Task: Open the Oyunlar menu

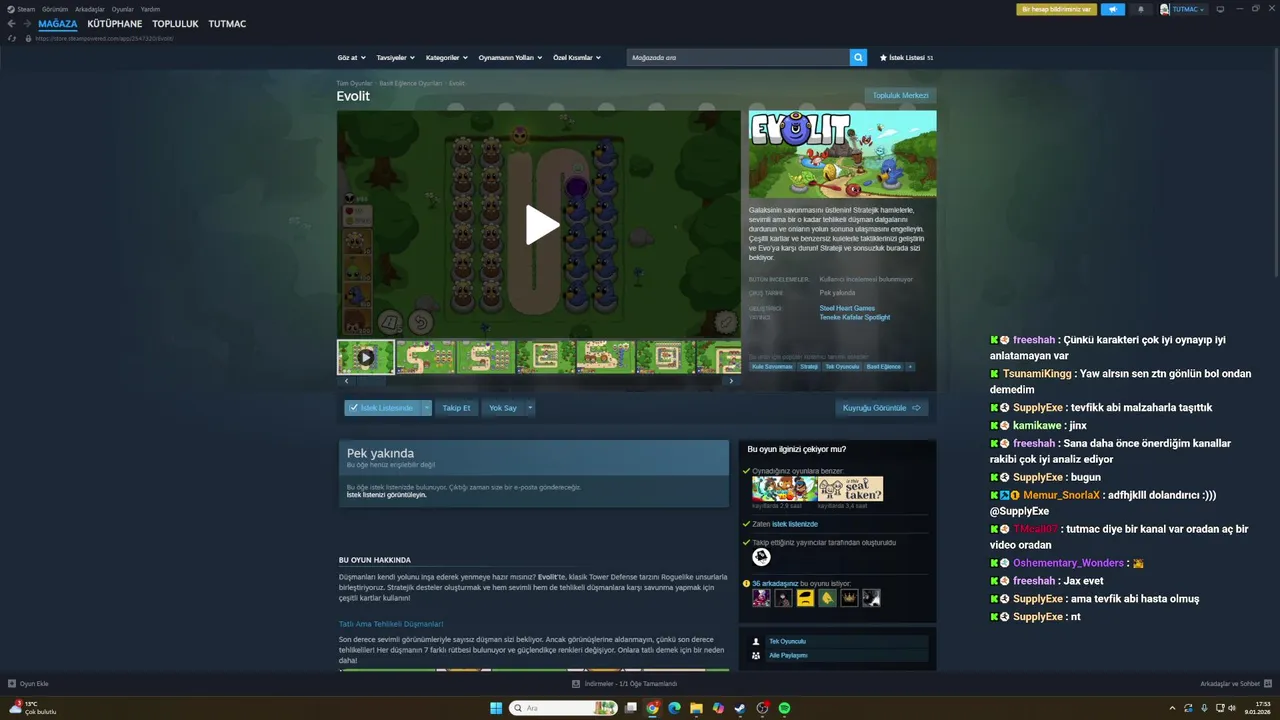Action: (x=123, y=9)
